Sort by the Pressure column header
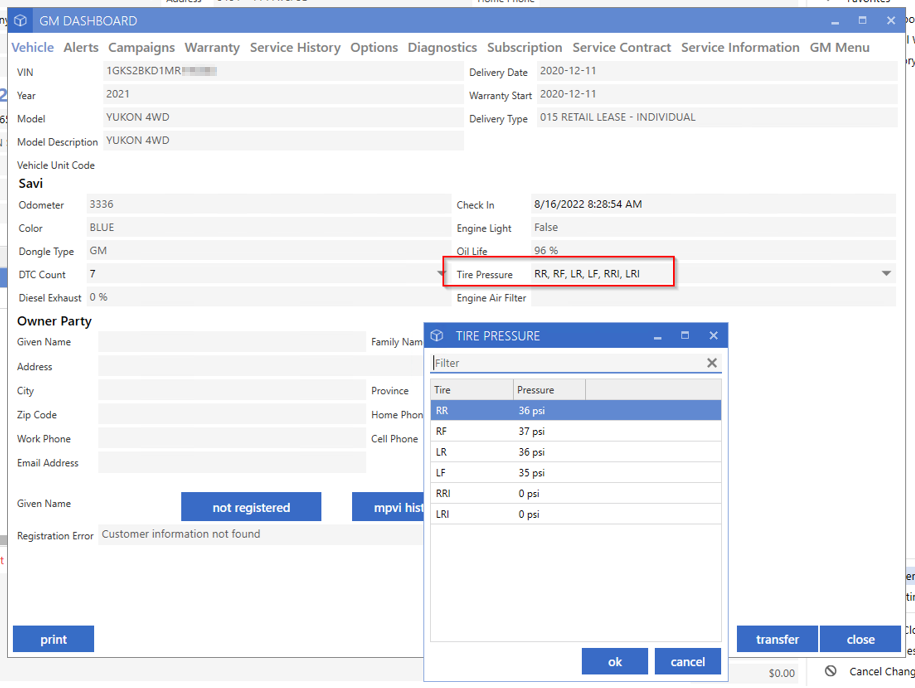The height and width of the screenshot is (688, 915). [x=550, y=390]
